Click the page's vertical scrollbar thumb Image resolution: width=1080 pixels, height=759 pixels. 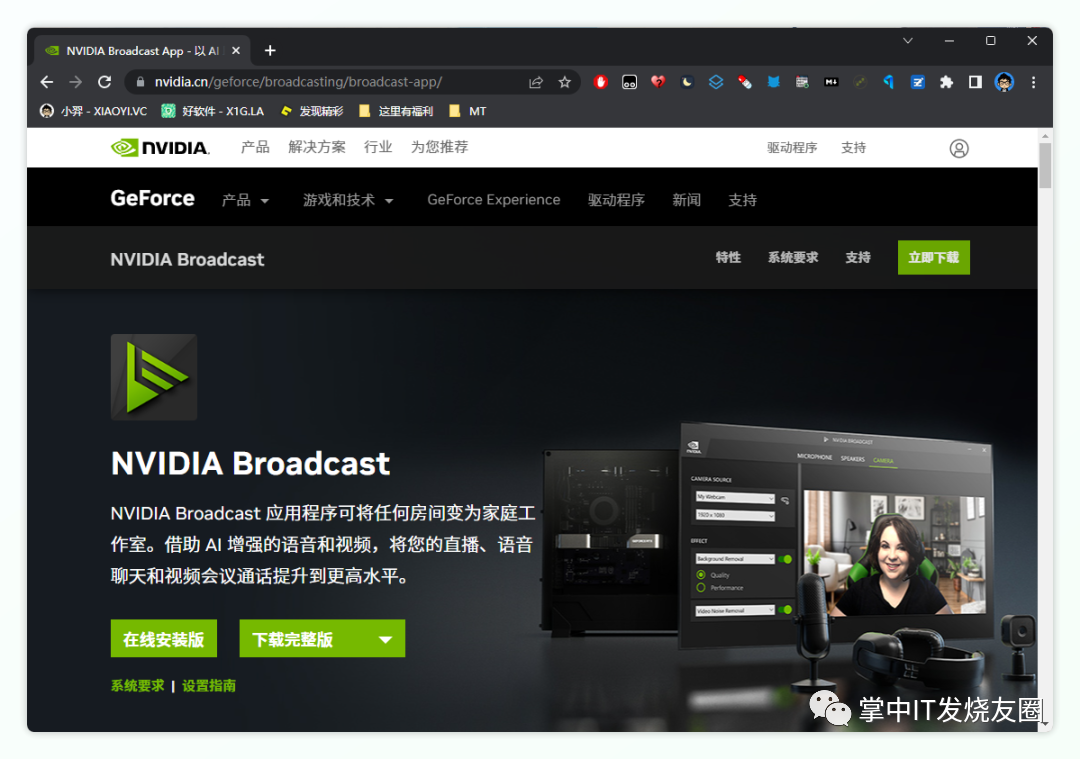click(1046, 165)
